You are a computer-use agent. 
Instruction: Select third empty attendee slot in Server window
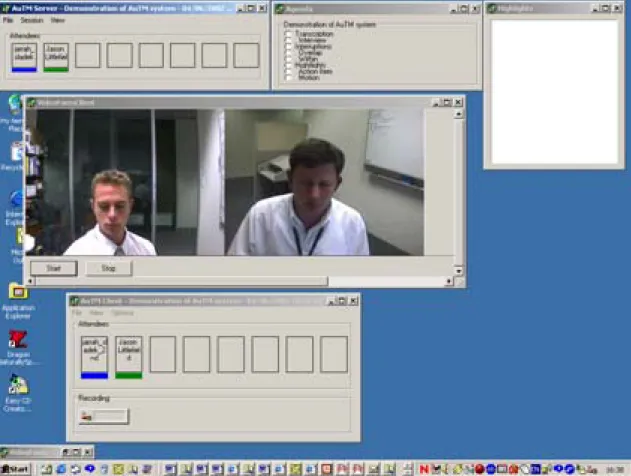click(151, 55)
